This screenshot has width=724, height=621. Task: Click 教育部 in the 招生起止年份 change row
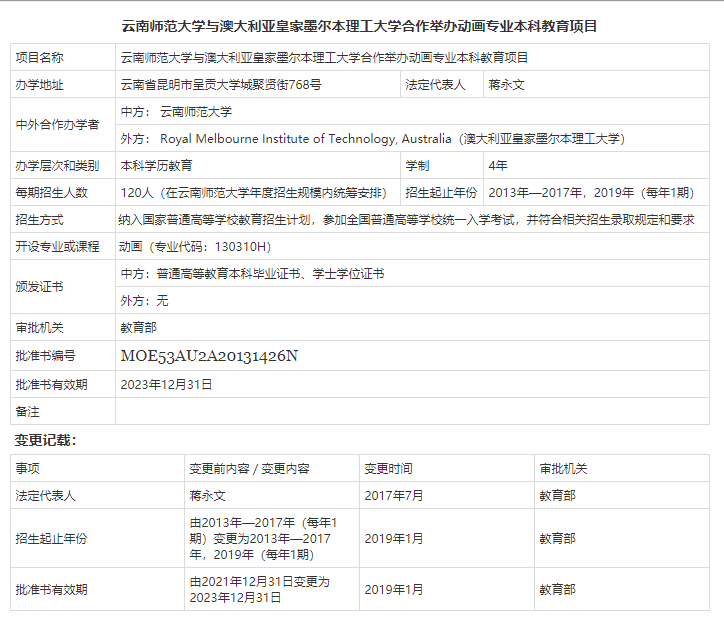557,538
